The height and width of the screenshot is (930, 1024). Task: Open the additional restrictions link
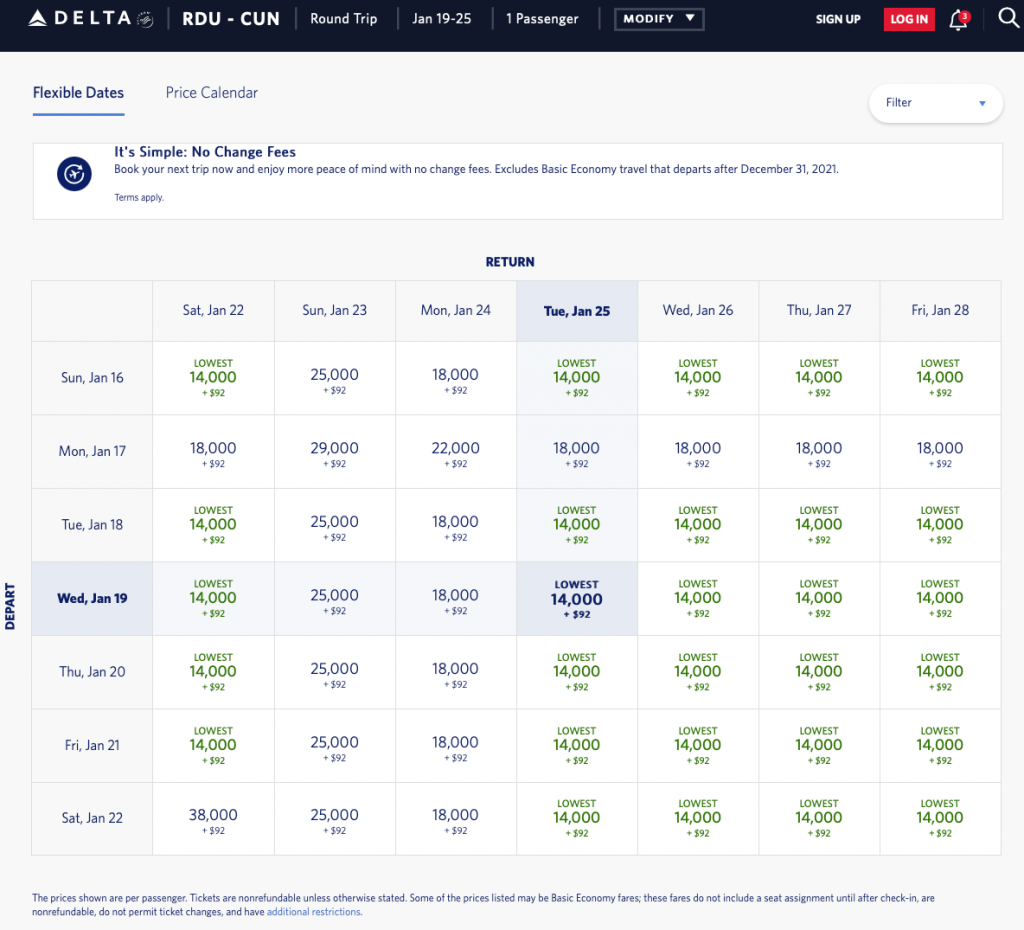314,912
